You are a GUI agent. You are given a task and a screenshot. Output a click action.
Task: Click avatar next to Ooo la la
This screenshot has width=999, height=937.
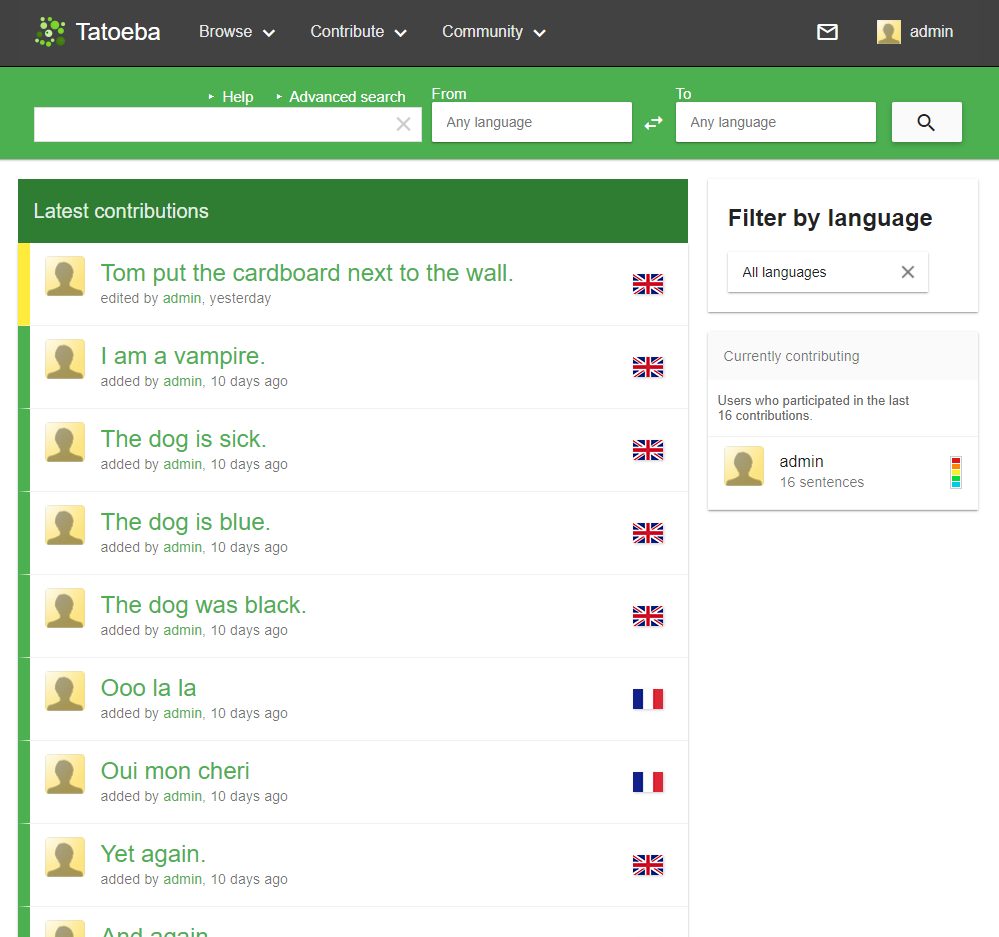point(65,691)
